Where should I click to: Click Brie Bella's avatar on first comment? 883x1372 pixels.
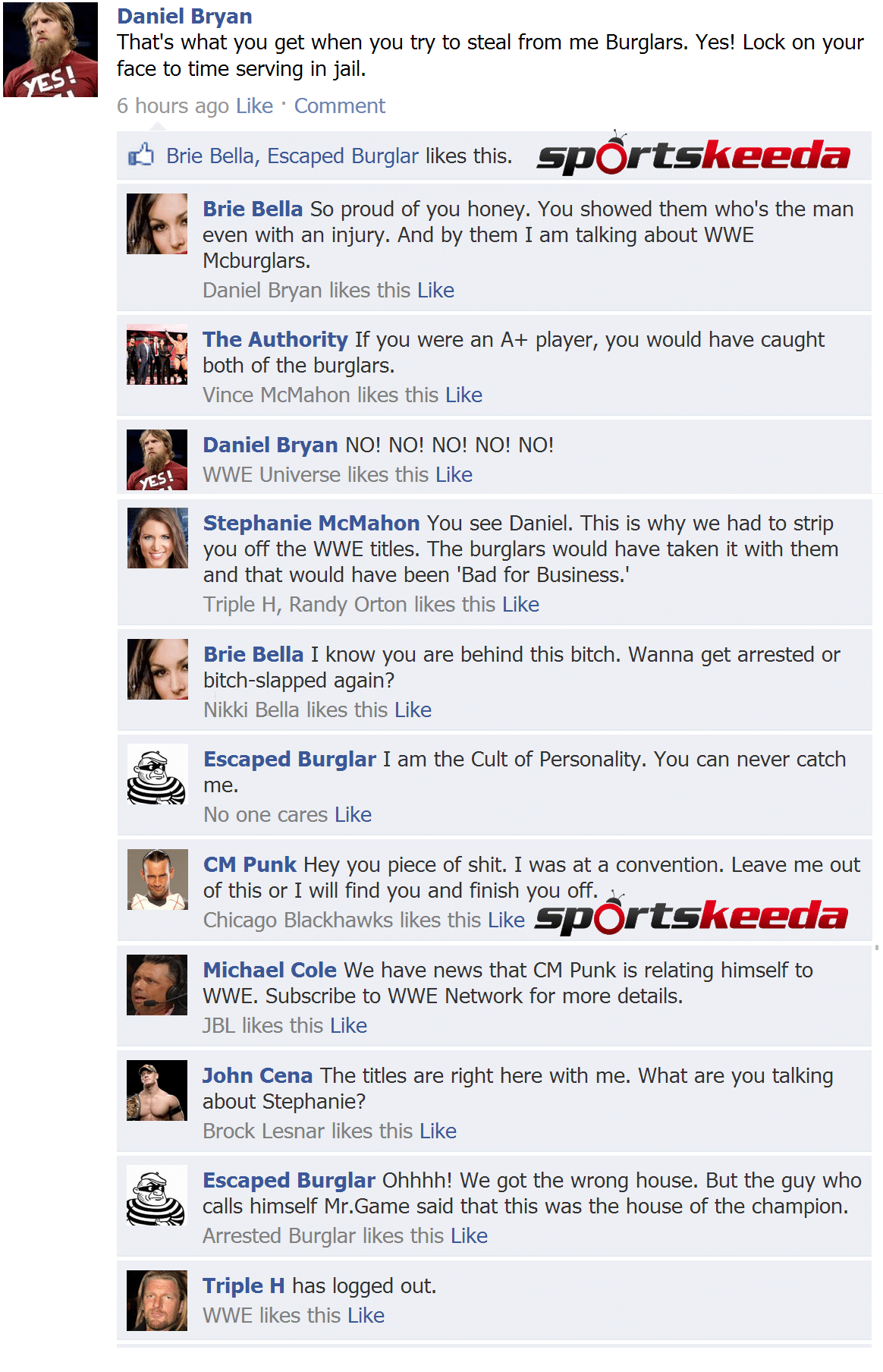(157, 224)
